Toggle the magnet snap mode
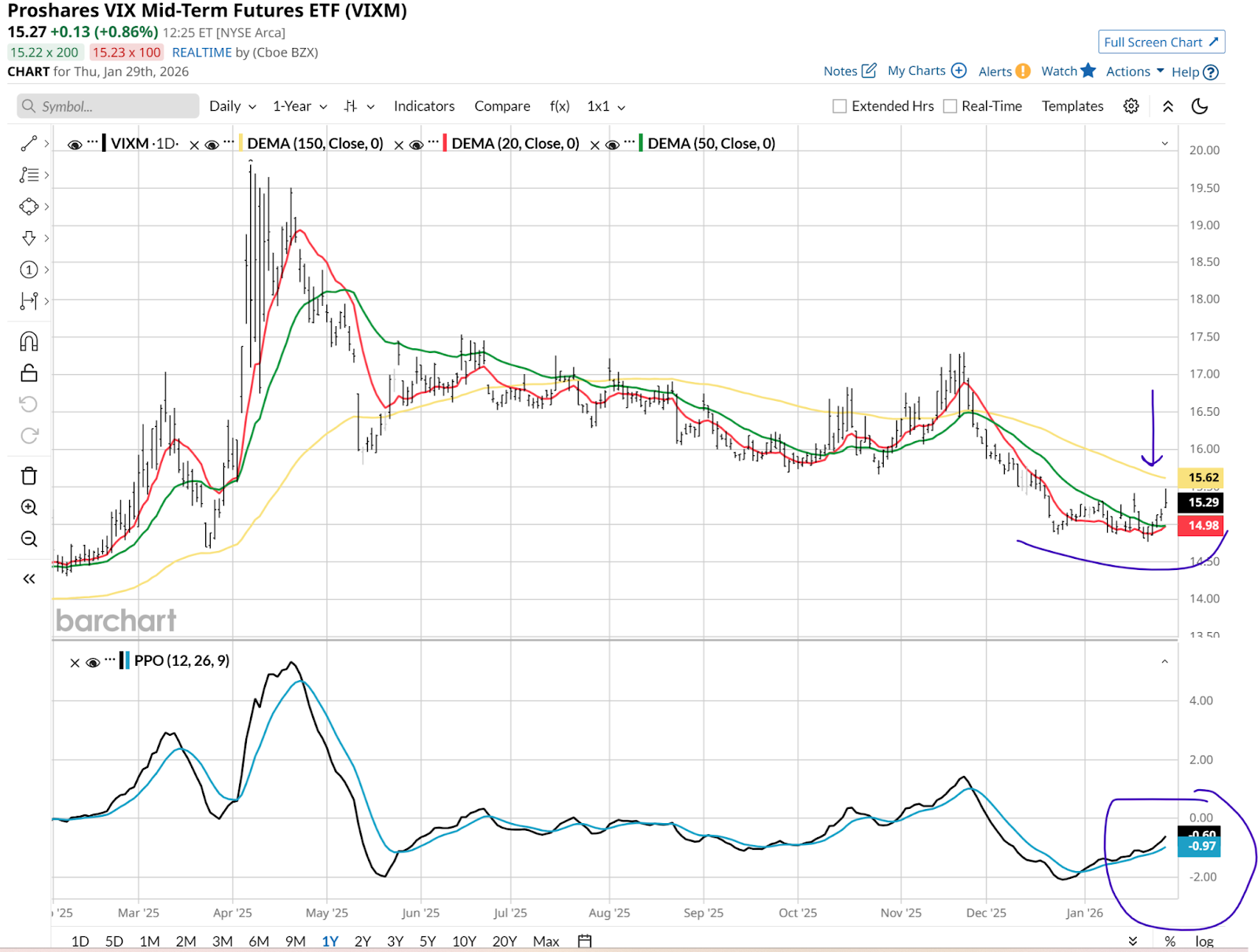 (29, 341)
